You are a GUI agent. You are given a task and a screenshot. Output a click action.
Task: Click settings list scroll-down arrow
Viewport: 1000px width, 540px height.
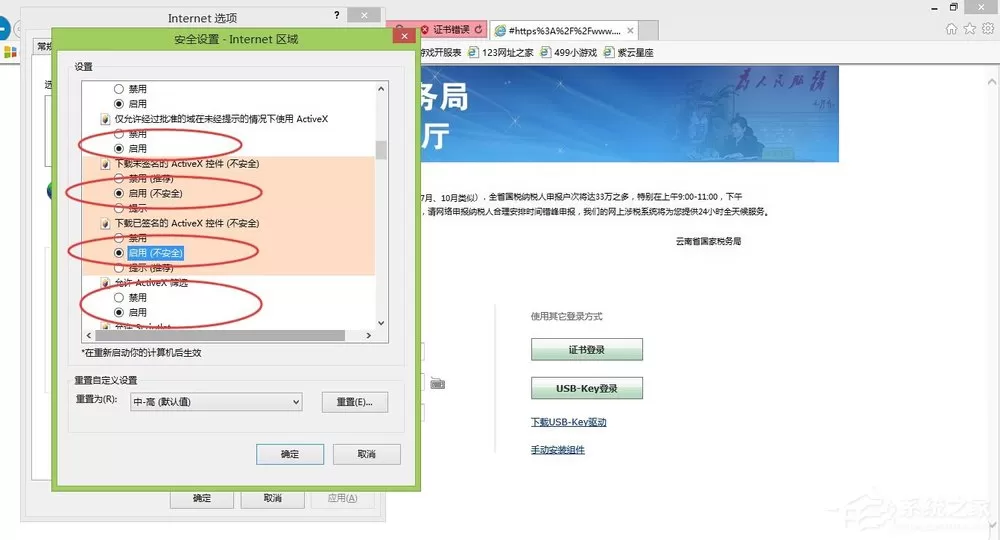pos(381,323)
